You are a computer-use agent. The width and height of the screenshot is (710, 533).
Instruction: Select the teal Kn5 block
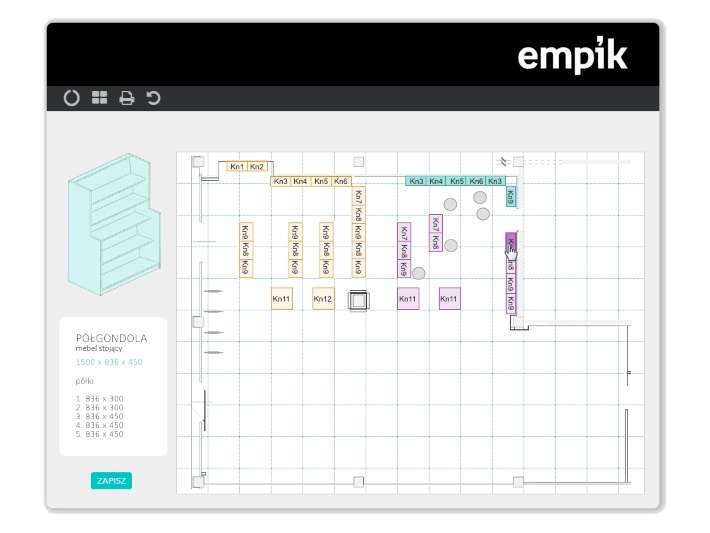click(x=457, y=181)
